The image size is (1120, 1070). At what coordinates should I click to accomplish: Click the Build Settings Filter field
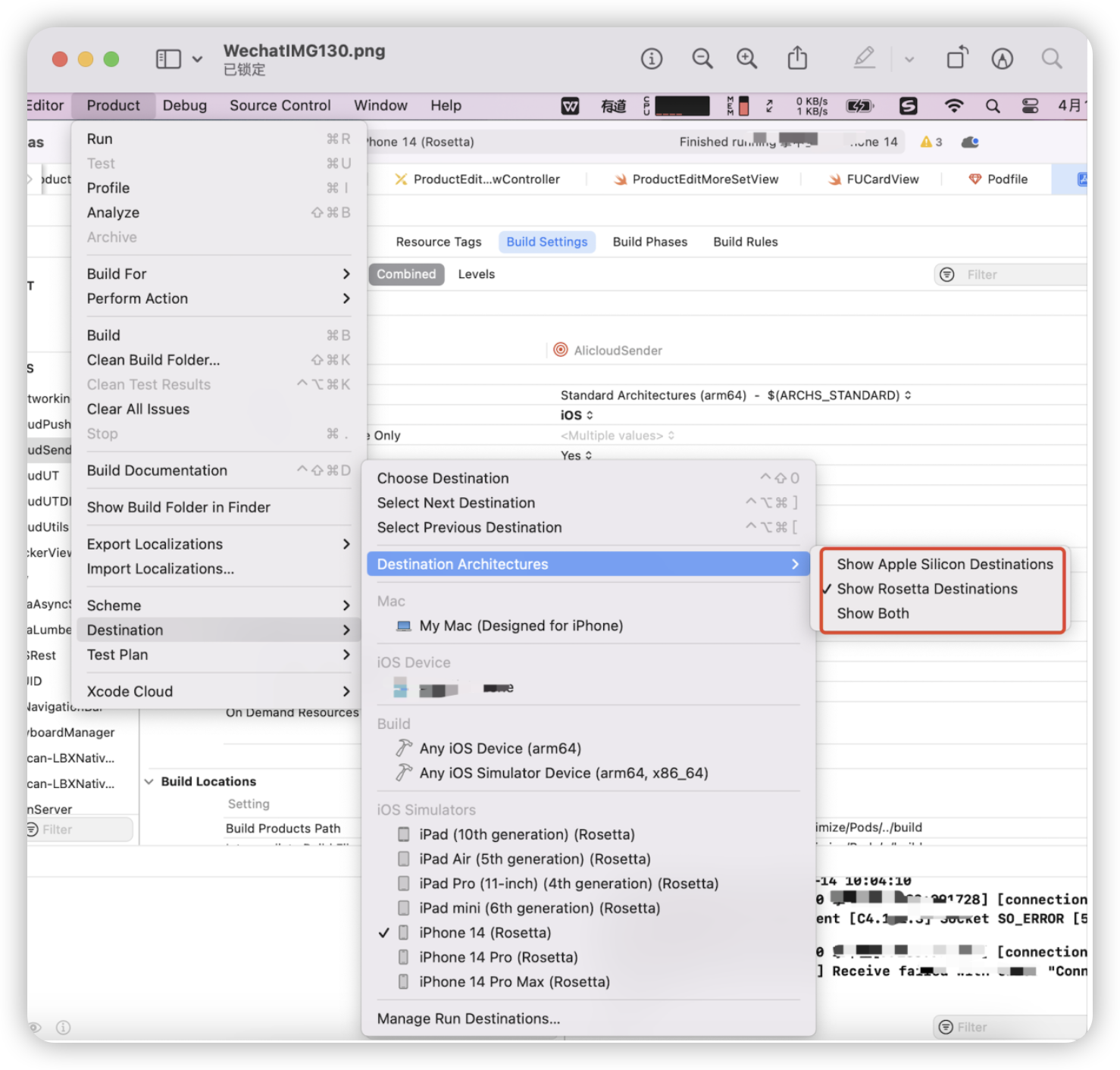1010,274
